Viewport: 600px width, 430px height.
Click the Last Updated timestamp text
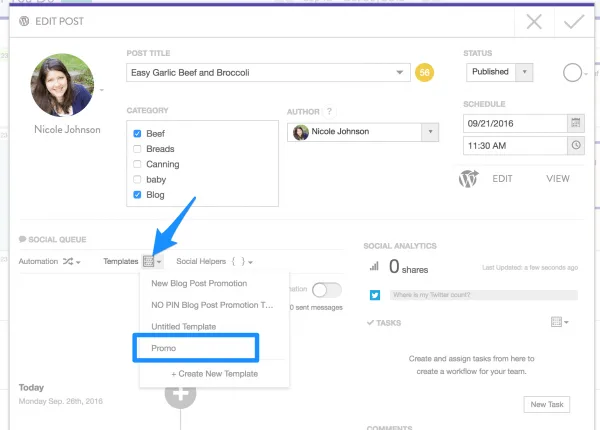[x=530, y=267]
